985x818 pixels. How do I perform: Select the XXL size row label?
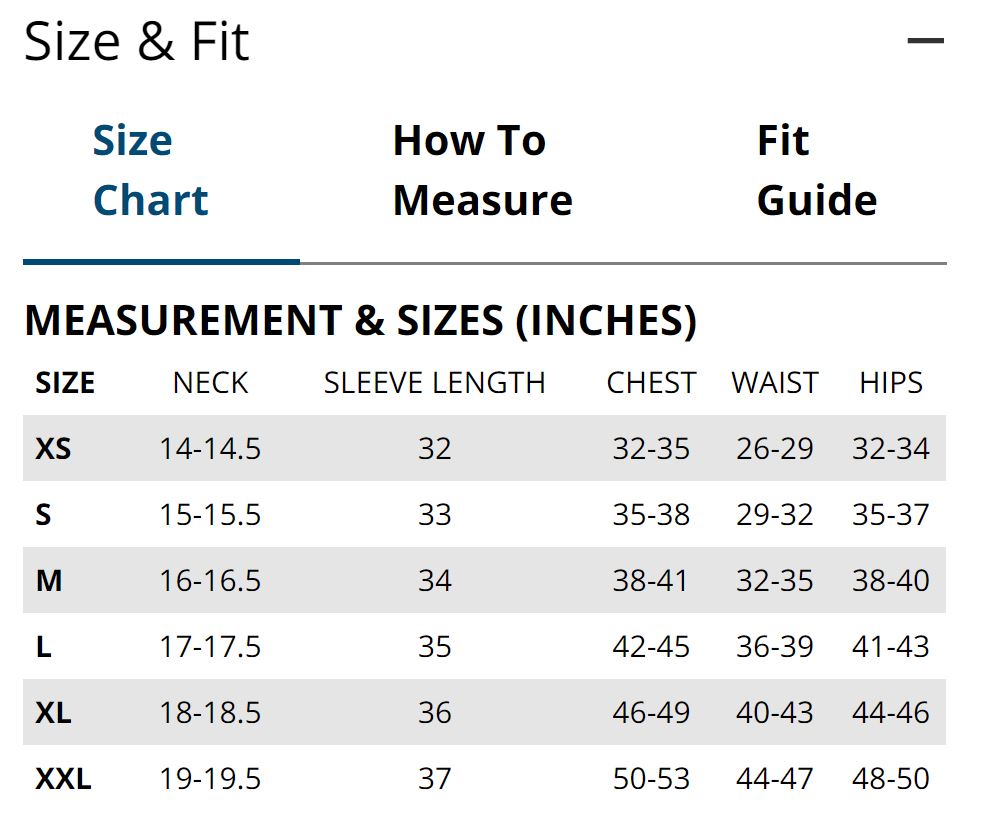63,778
